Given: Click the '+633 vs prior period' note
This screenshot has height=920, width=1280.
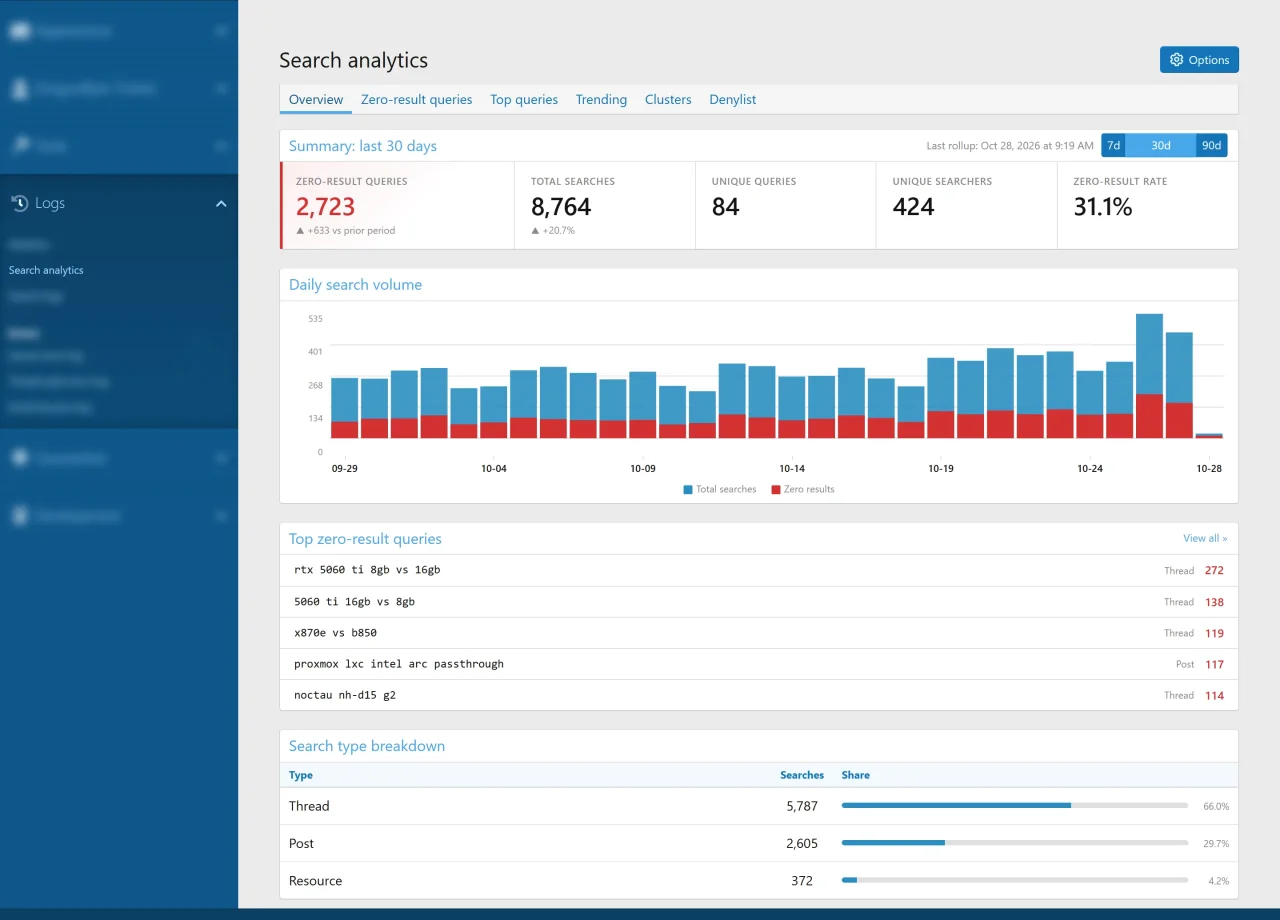Looking at the screenshot, I should coord(346,231).
